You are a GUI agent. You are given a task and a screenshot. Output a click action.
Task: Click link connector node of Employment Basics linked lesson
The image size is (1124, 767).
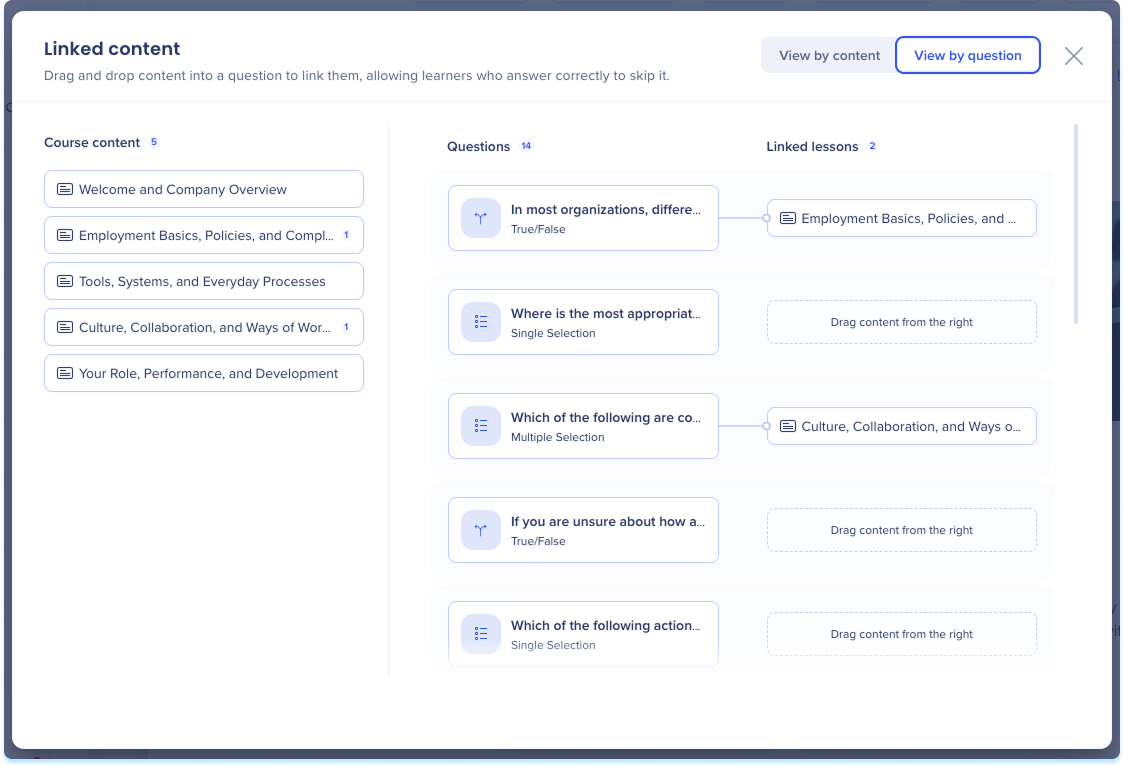766,218
